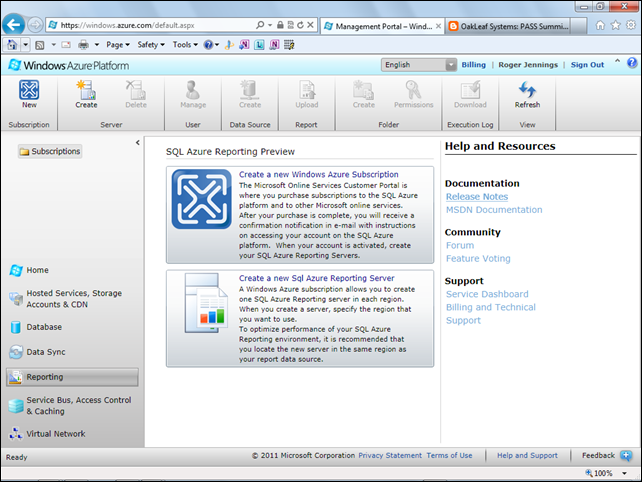Click the Delete Server ribbon icon
Viewport: 642px width, 482px height.
tap(136, 90)
